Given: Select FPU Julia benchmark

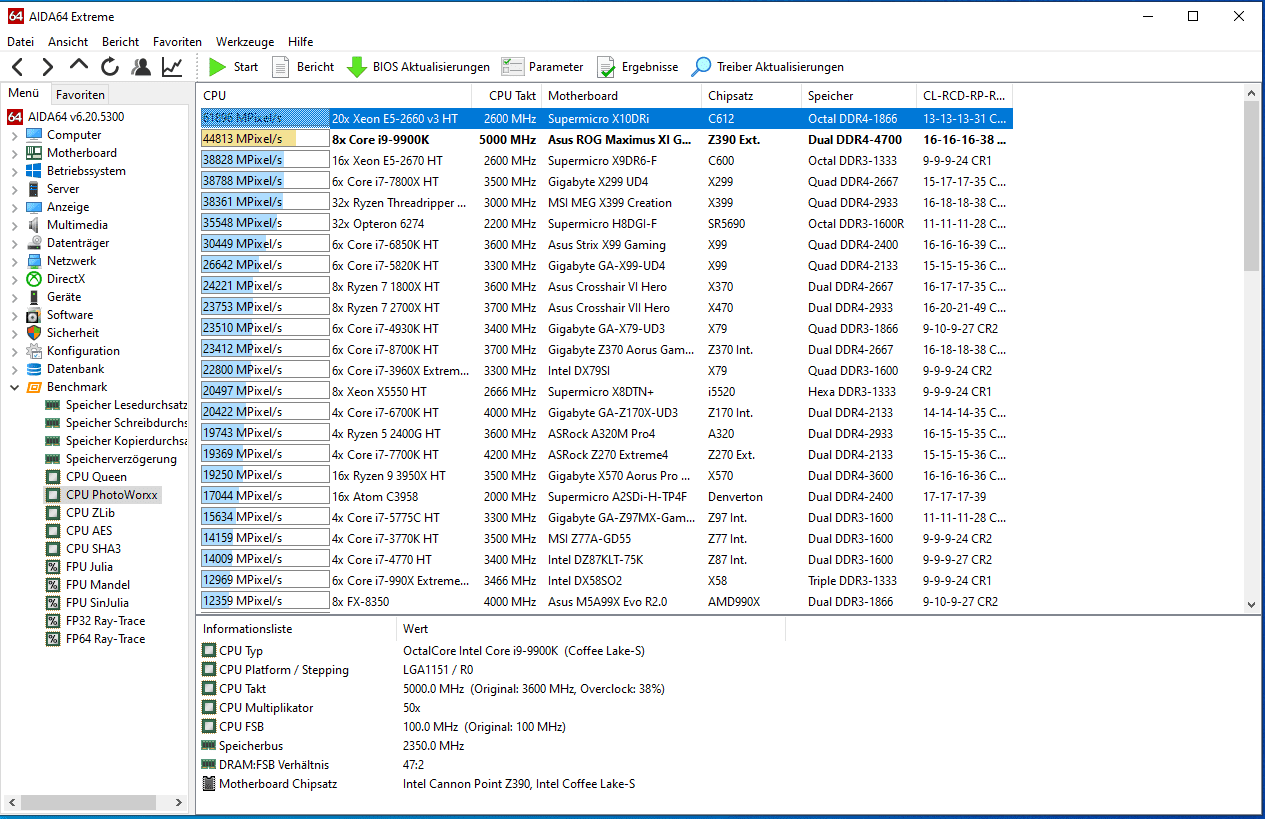Looking at the screenshot, I should click(79, 567).
